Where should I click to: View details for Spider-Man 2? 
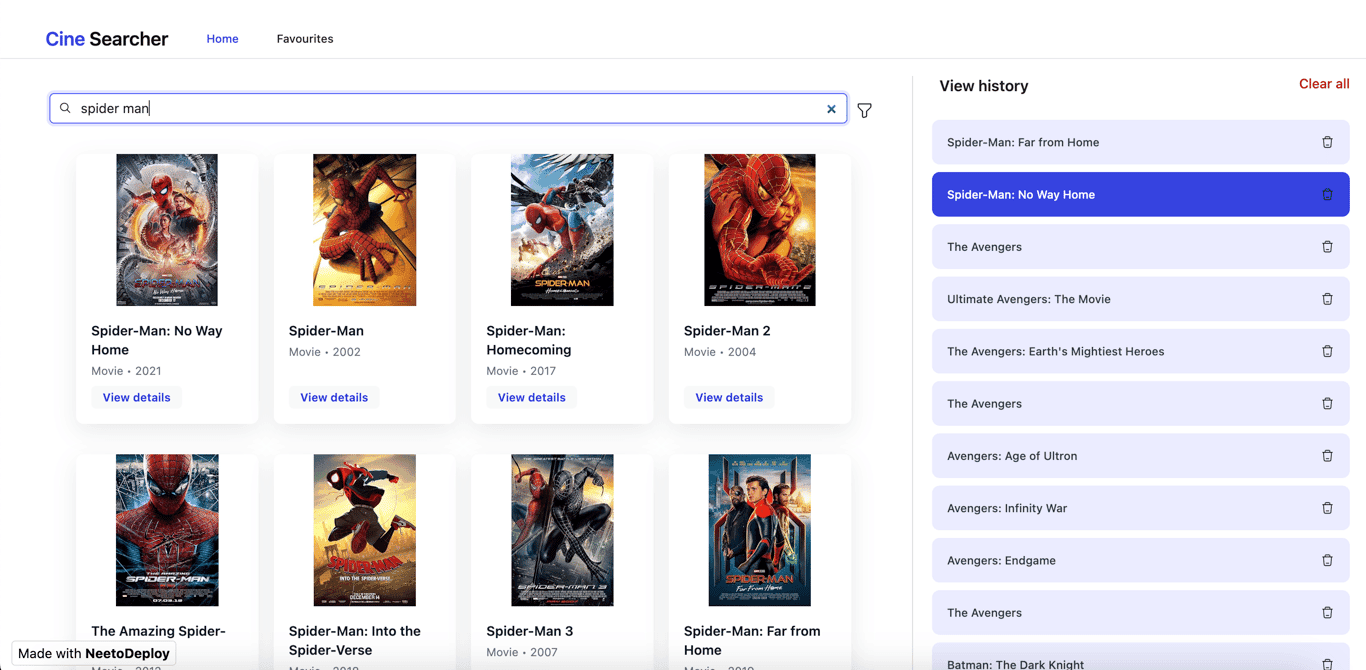[x=729, y=397]
